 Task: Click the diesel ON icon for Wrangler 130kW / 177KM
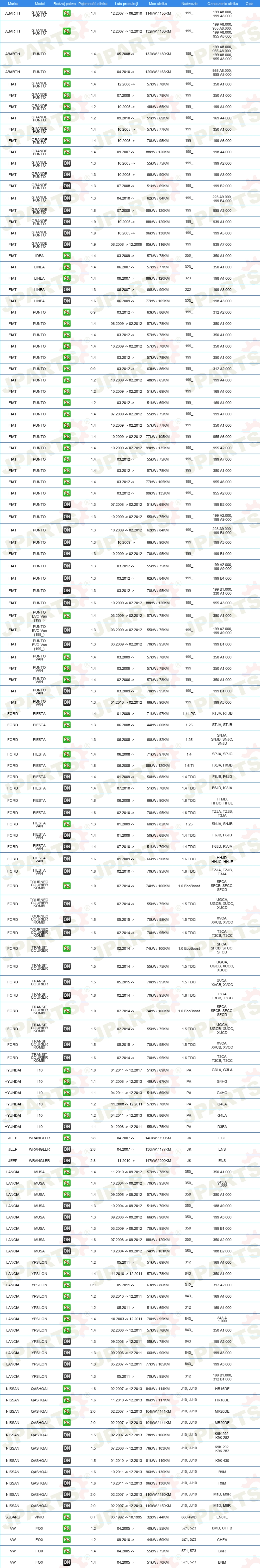click(67, 1149)
